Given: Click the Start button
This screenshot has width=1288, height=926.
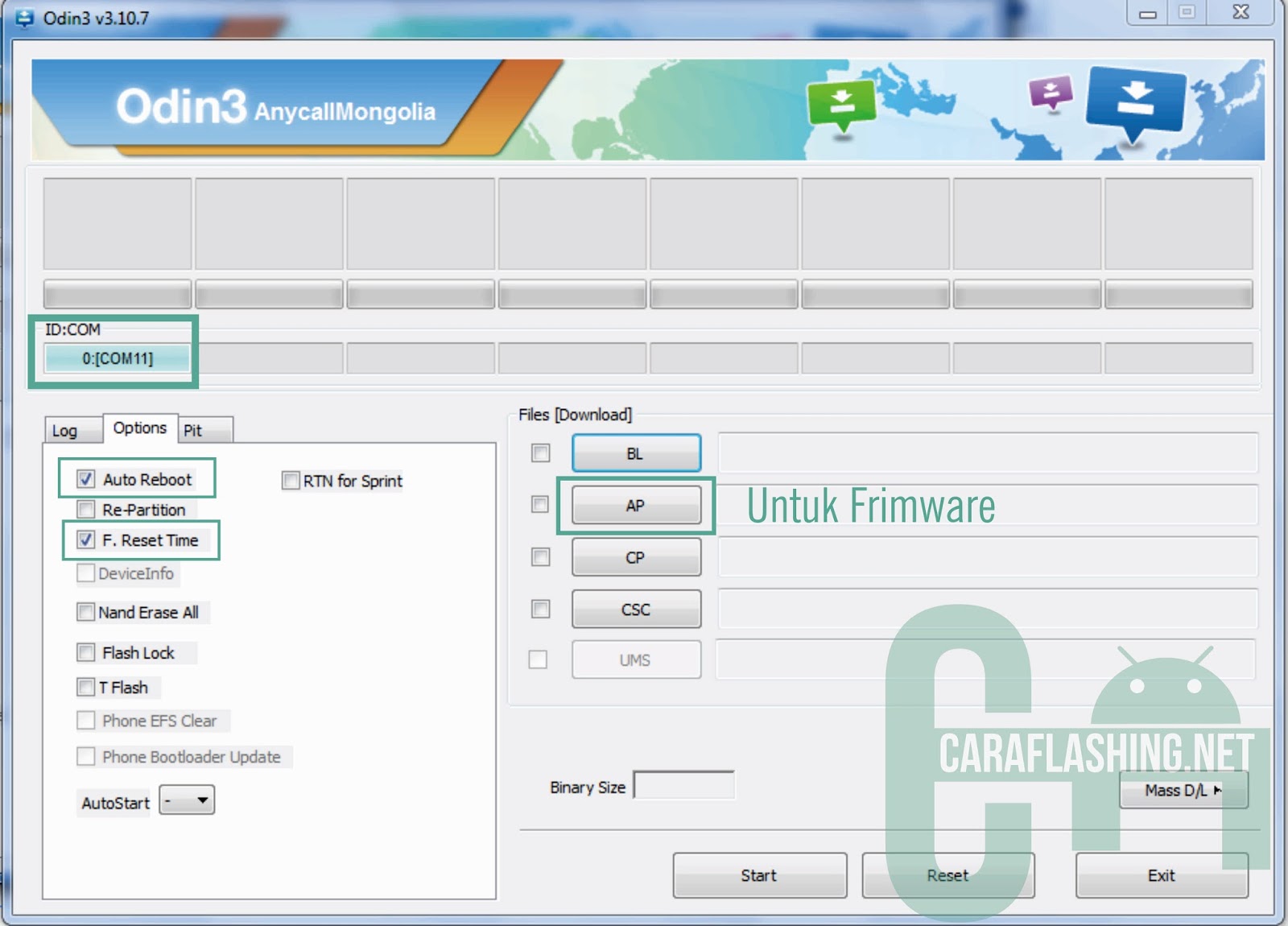Looking at the screenshot, I should click(x=759, y=875).
